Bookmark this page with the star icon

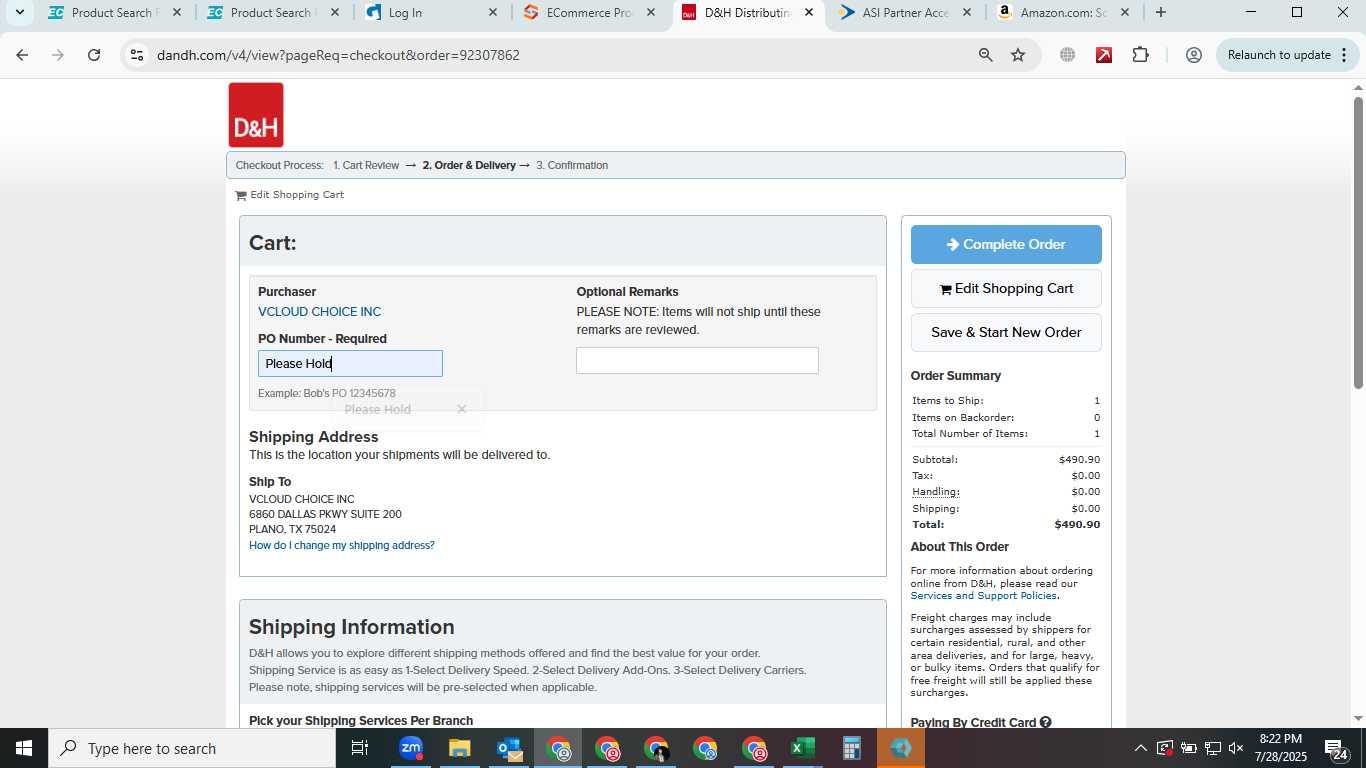point(1018,55)
